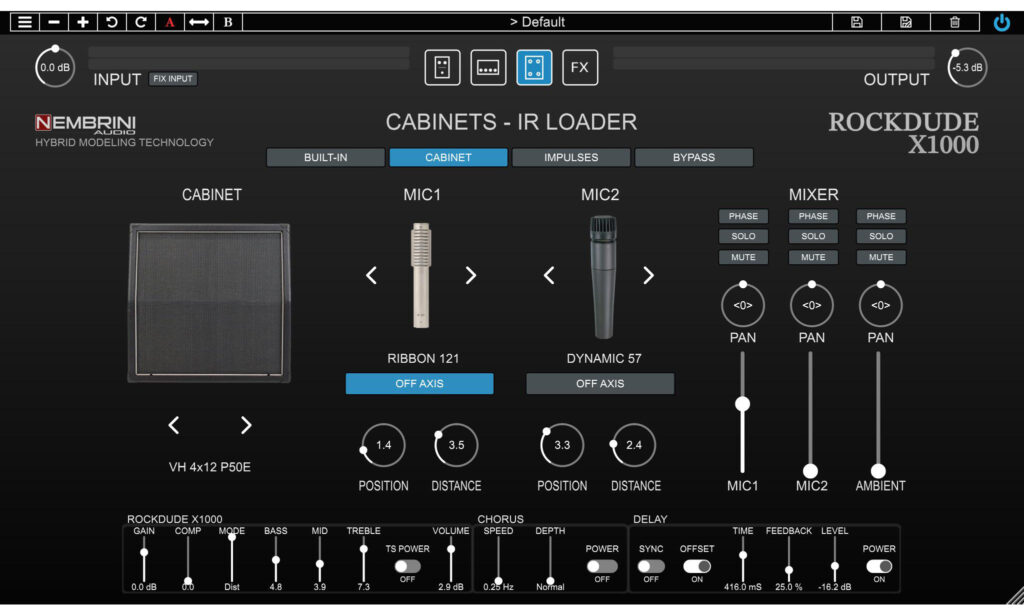Viewport: 1024px width, 615px height.
Task: Open the Default preset selector
Action: tap(537, 22)
